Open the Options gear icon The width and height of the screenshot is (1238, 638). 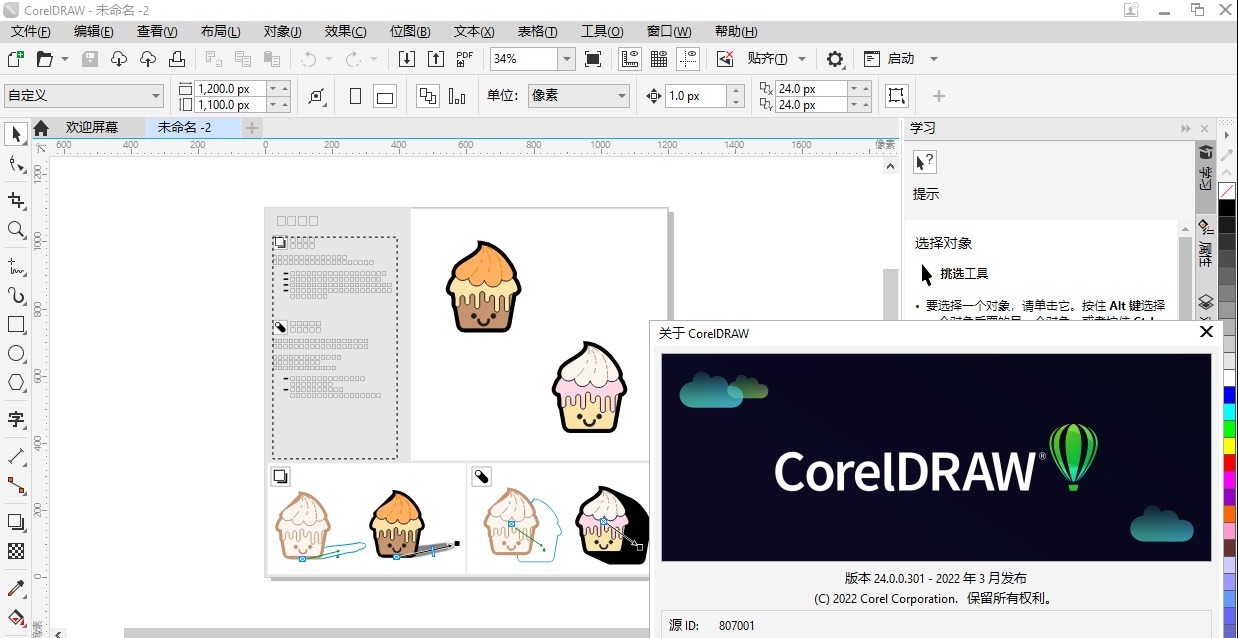click(x=835, y=59)
